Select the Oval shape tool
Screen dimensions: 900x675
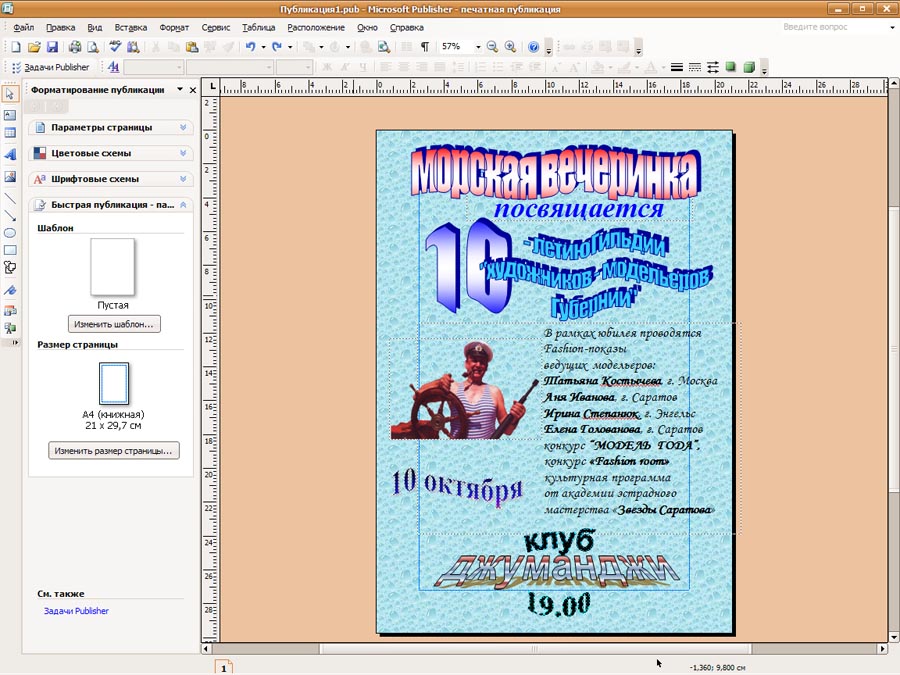(x=10, y=233)
